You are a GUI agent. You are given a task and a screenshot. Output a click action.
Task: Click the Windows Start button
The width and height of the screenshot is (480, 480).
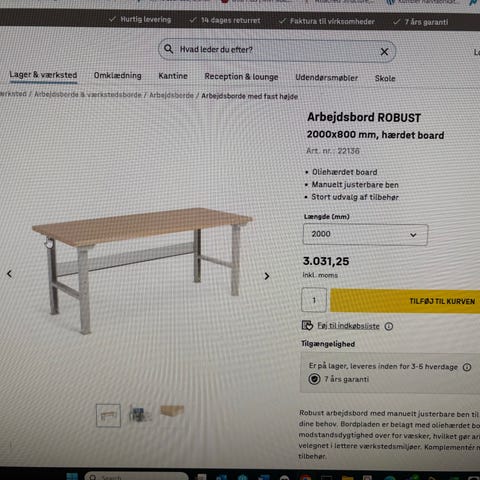(x=72, y=476)
